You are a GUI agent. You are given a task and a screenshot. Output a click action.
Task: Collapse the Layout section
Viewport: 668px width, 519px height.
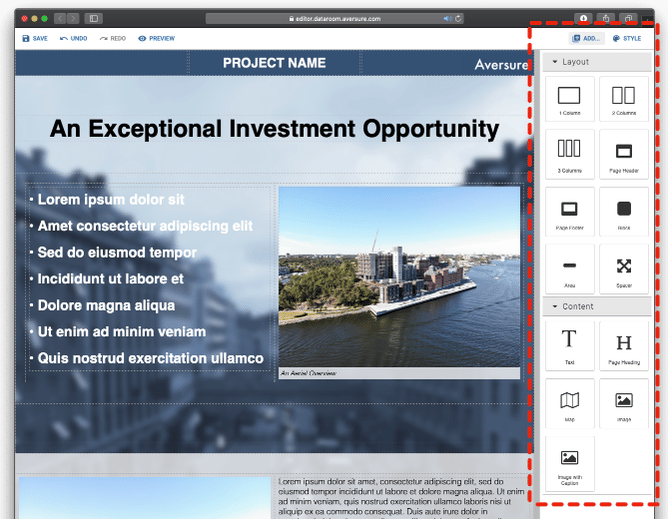point(596,62)
